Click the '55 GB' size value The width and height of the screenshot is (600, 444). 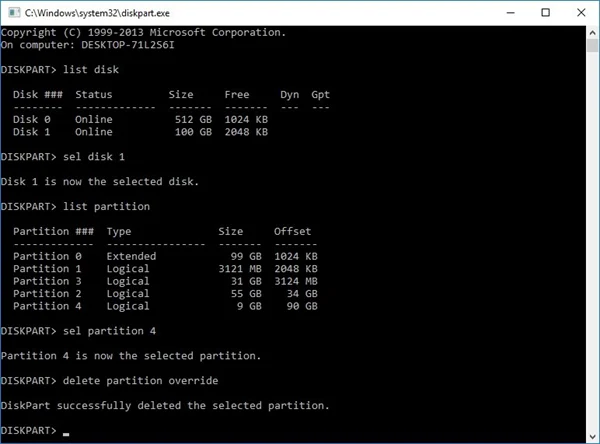(246, 294)
